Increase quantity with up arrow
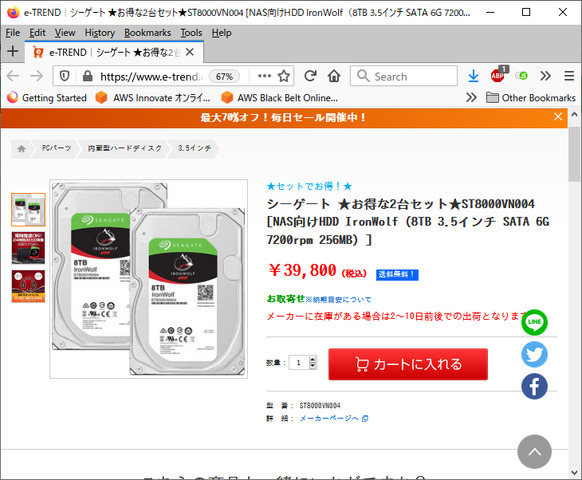 coord(313,359)
